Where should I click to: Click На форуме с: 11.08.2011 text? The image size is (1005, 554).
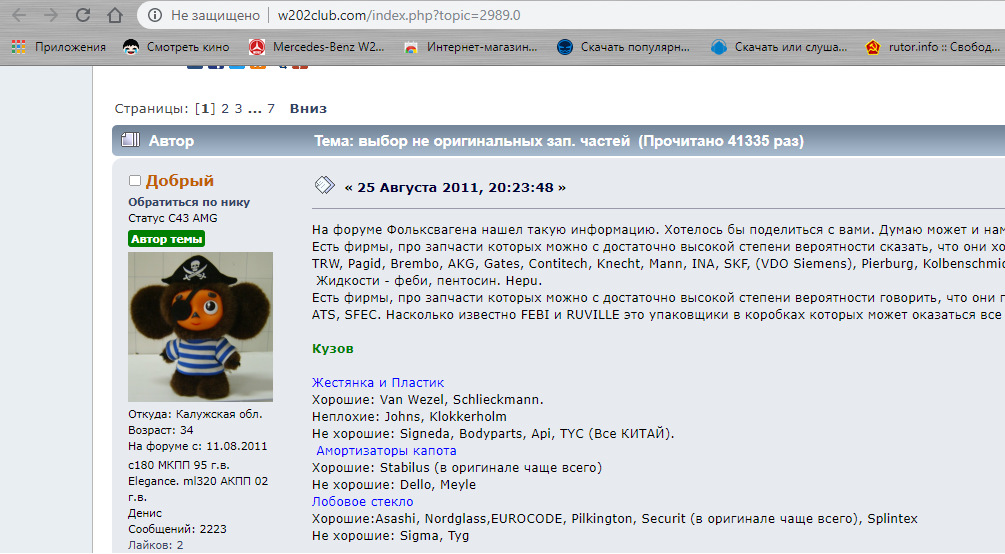(198, 446)
